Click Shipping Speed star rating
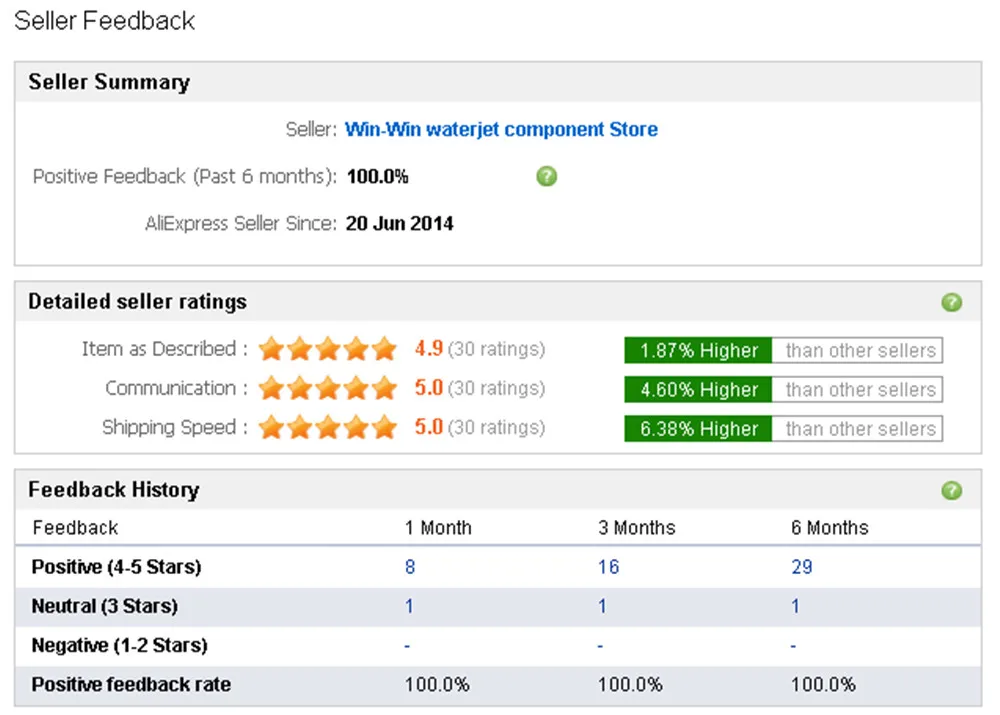The image size is (1000, 715). pos(328,428)
